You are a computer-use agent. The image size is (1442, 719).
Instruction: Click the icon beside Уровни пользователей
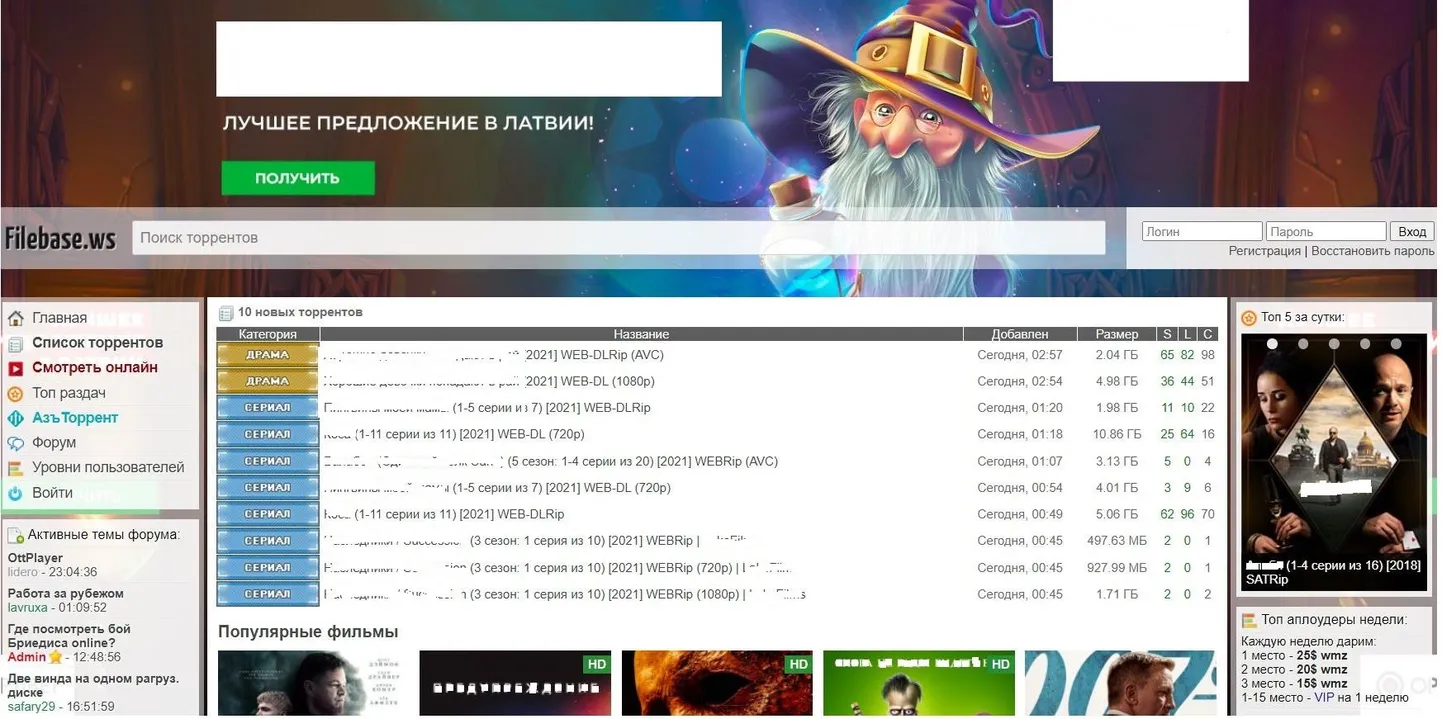point(15,468)
